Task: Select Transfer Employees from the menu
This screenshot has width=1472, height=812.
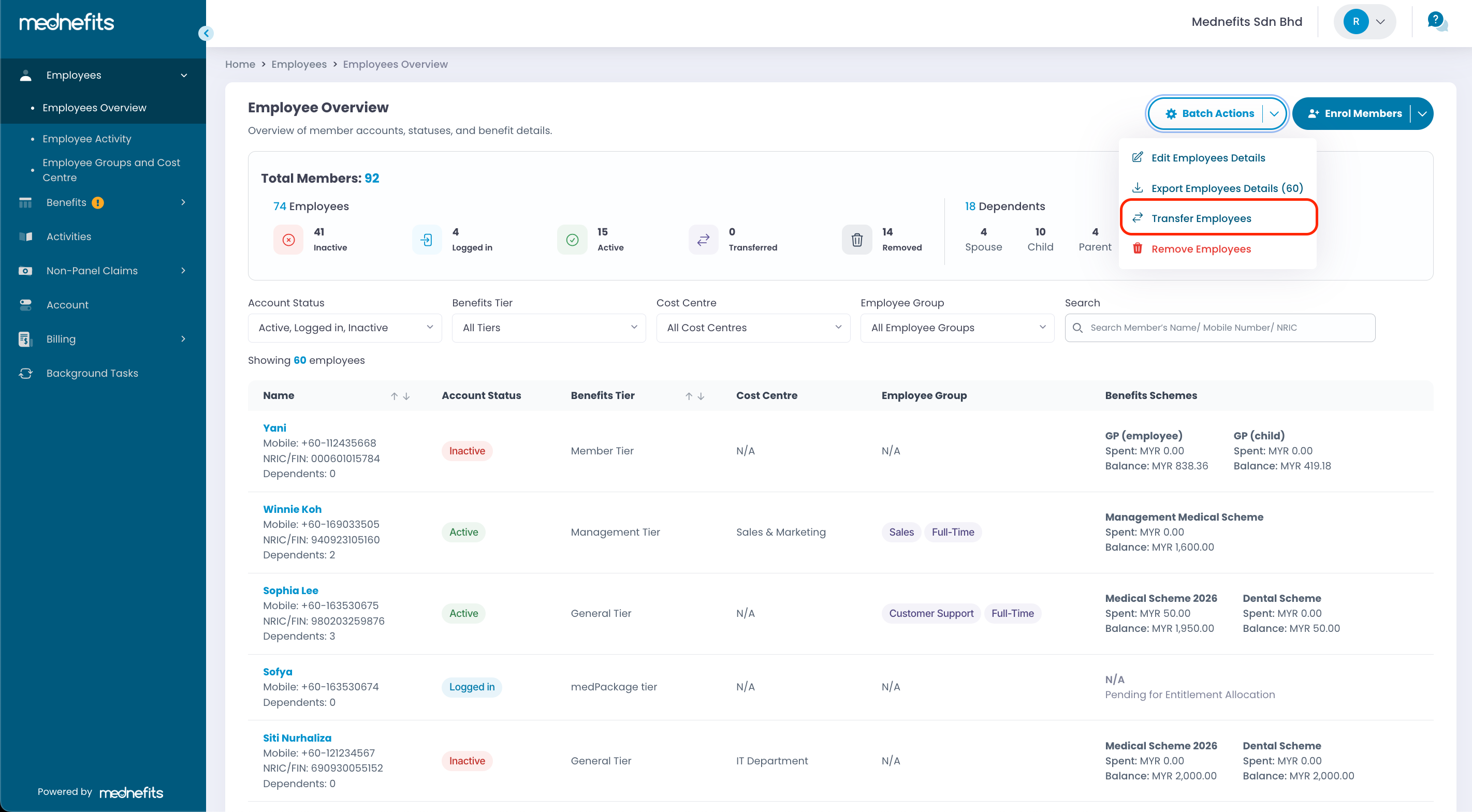Action: pos(1201,218)
